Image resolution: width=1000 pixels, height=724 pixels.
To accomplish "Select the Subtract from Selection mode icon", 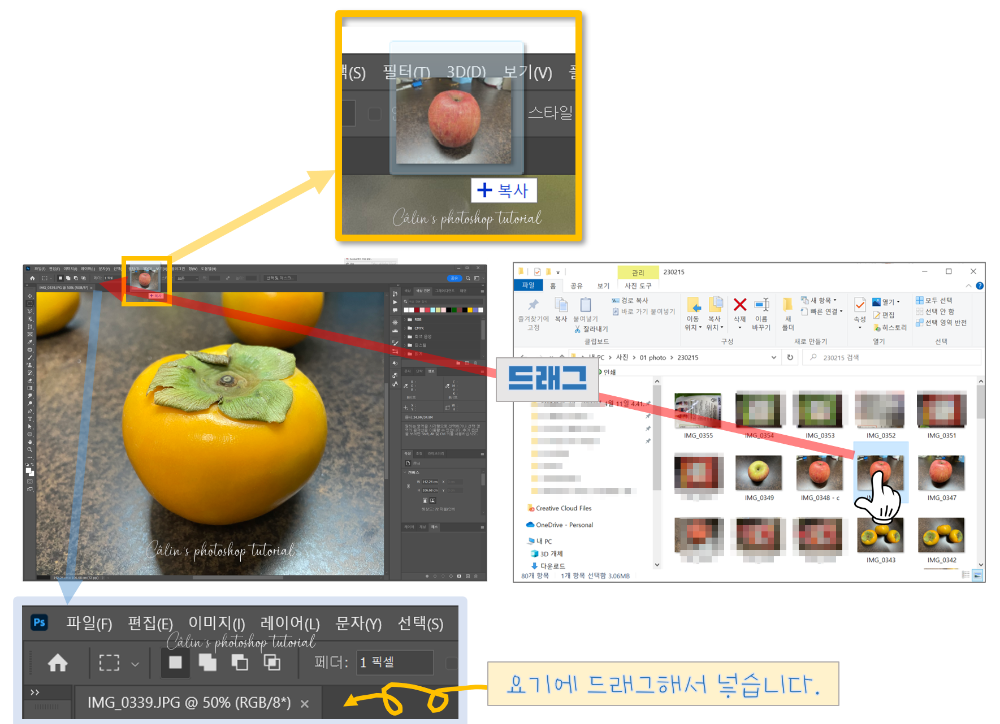I will pos(240,663).
